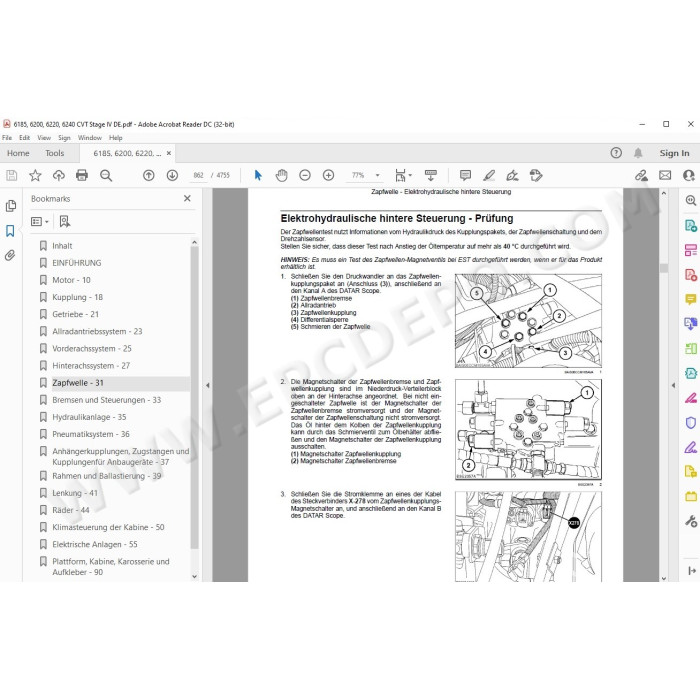Image resolution: width=700 pixels, height=700 pixels.
Task: Click the Save file icon
Action: [x=12, y=175]
